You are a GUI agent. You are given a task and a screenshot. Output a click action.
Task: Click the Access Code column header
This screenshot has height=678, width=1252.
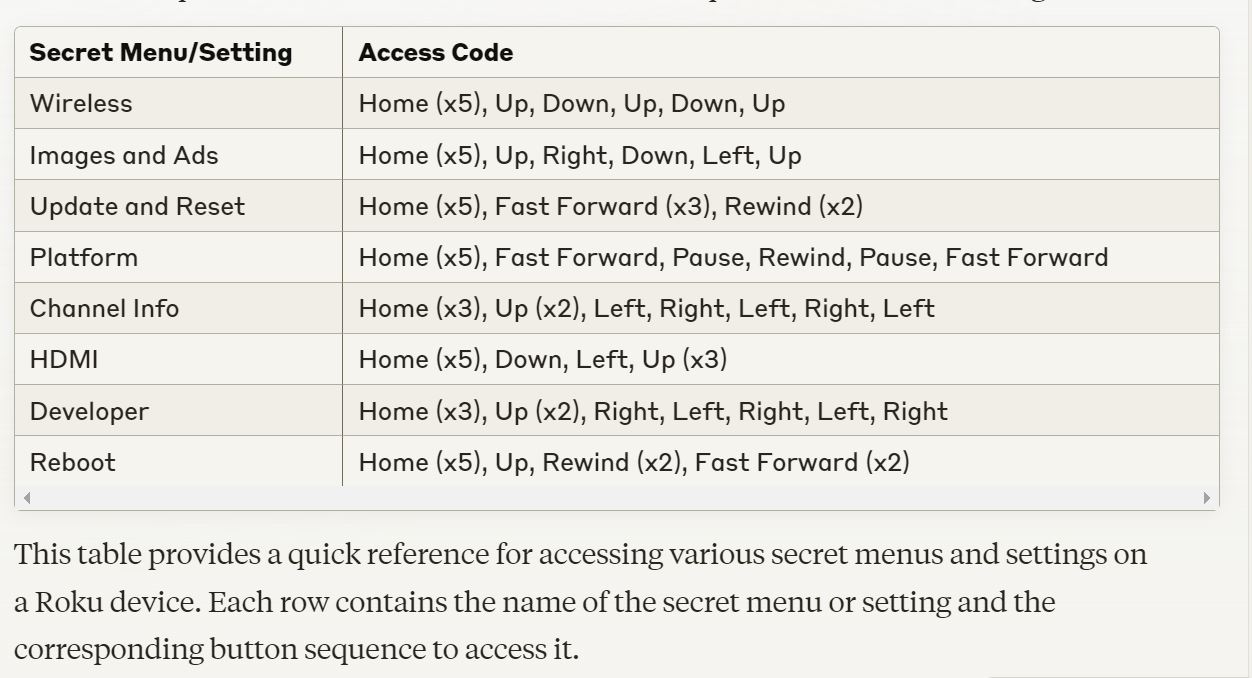[x=436, y=53]
